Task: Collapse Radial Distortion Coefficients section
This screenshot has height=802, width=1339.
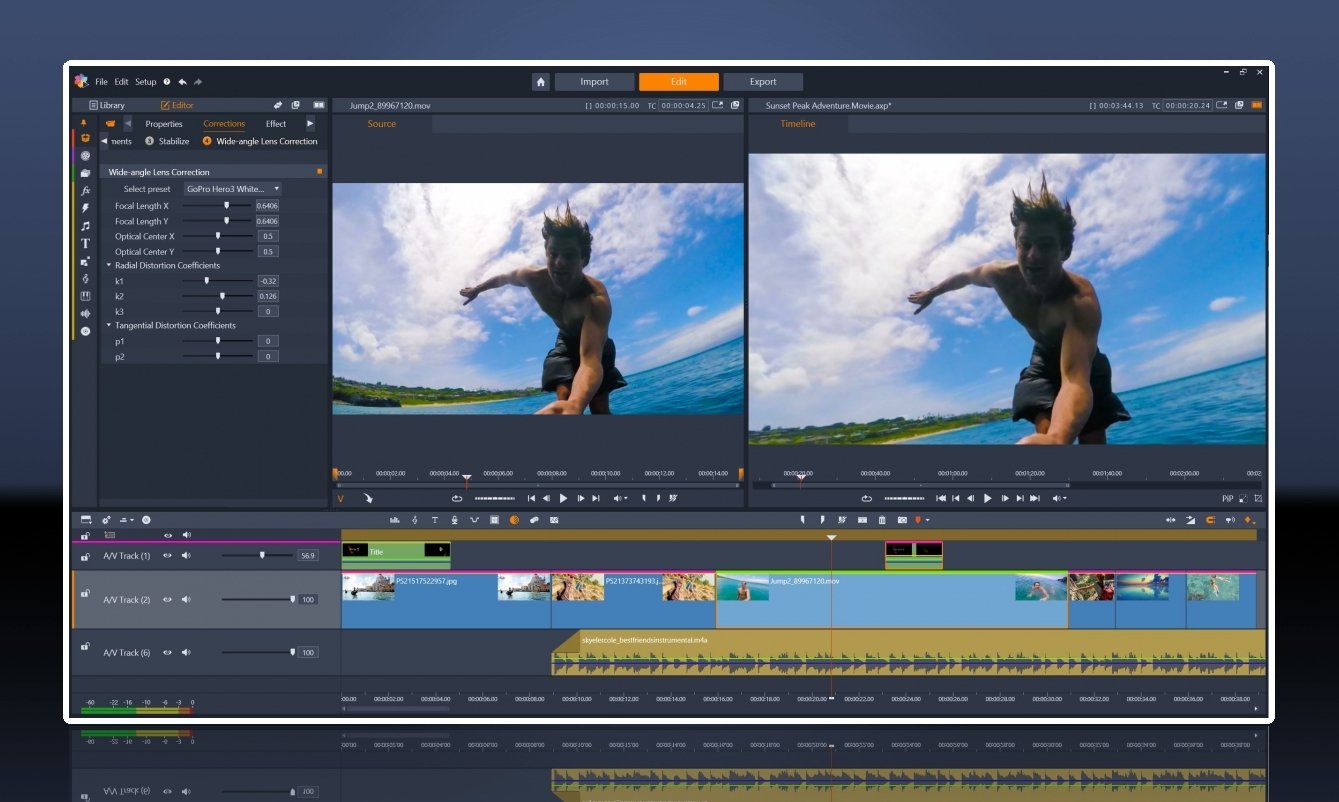Action: (x=109, y=266)
